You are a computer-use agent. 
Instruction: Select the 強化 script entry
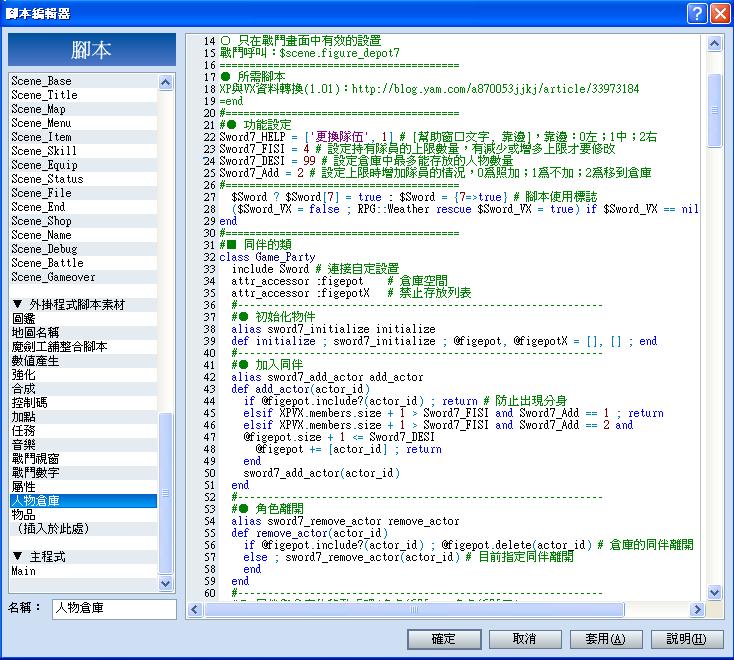(x=83, y=375)
